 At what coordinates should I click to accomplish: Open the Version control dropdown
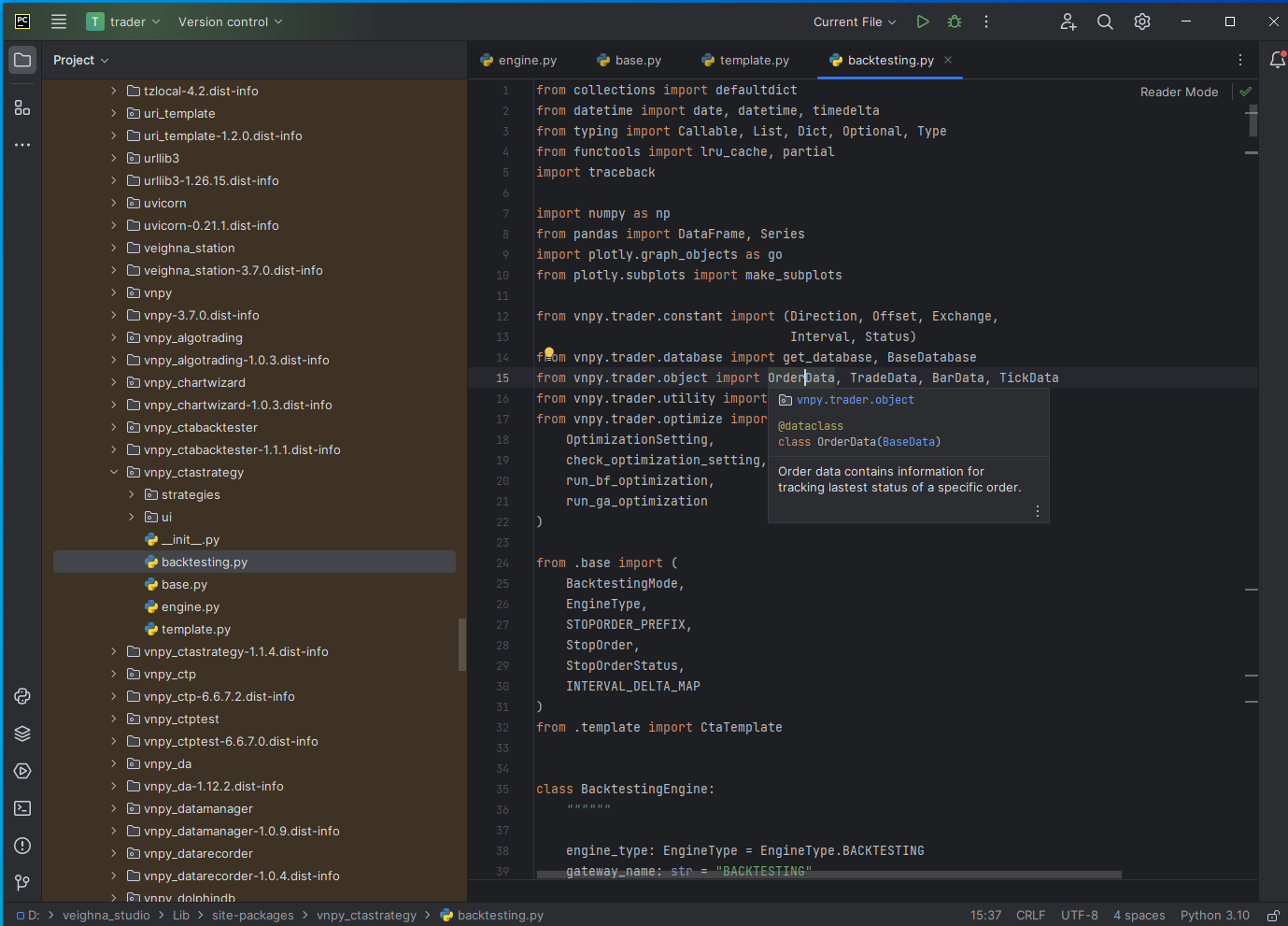[x=230, y=21]
